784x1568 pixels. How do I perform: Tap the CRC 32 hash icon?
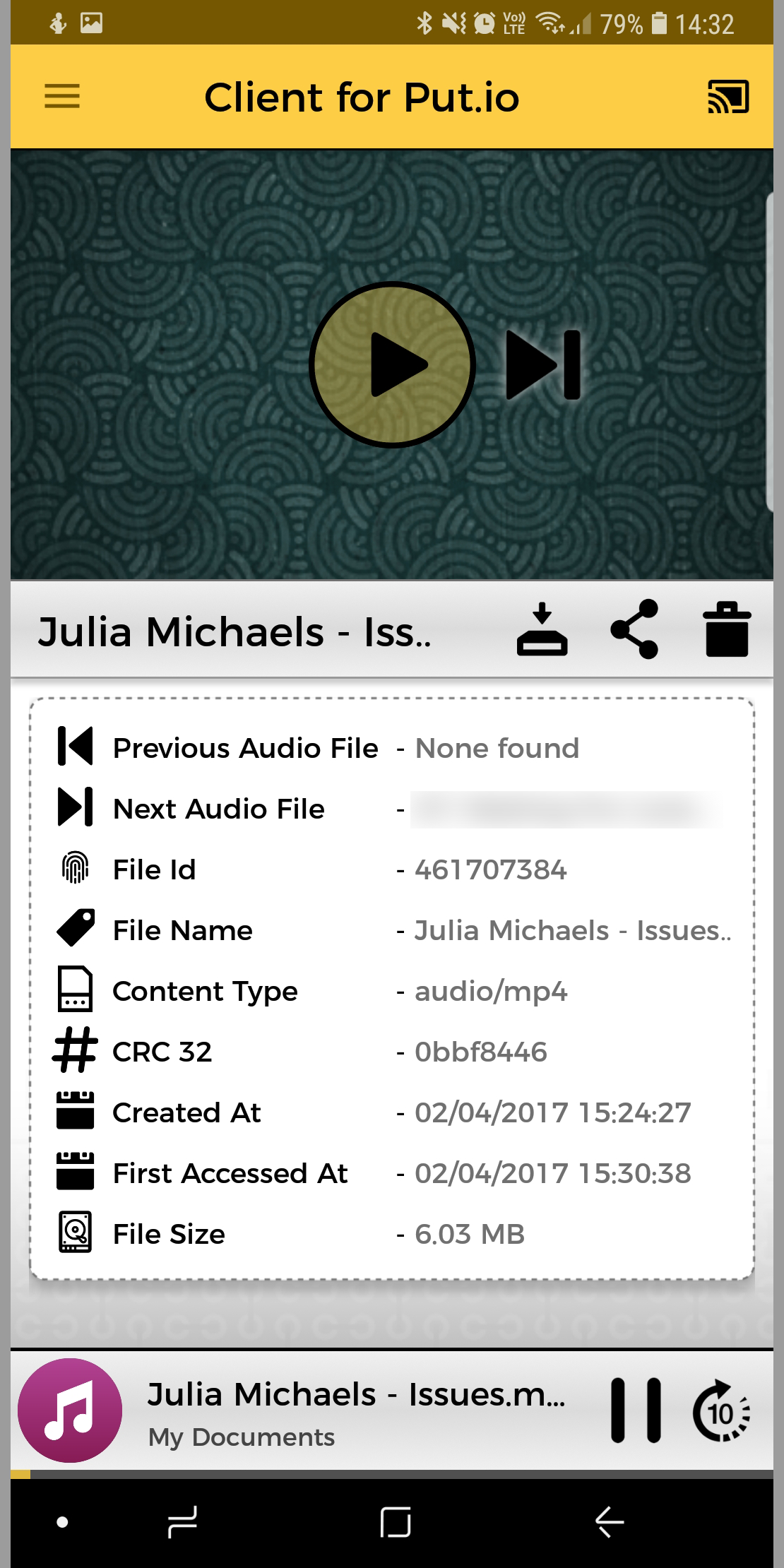tap(75, 1050)
